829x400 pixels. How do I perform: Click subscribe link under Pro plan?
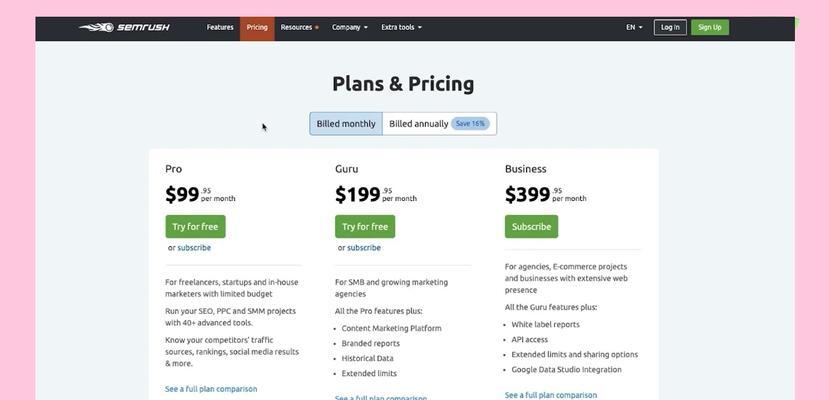click(194, 247)
